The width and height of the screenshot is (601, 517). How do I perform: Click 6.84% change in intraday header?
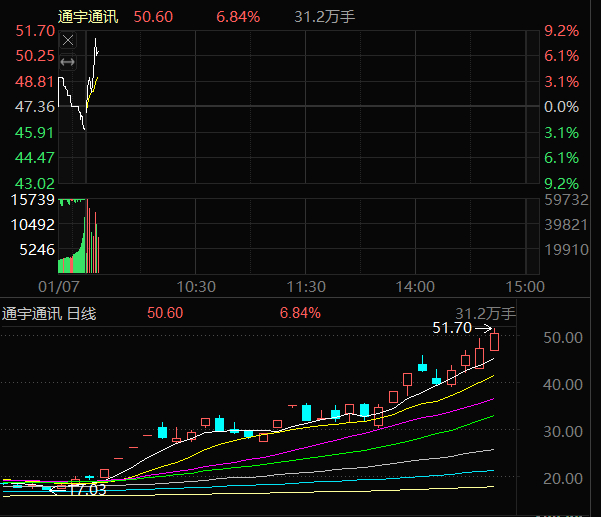pyautogui.click(x=238, y=17)
